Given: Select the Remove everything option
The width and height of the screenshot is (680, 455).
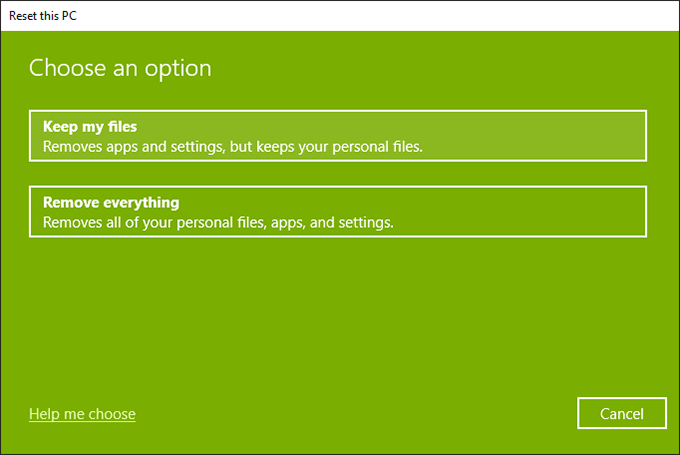Looking at the screenshot, I should [x=338, y=212].
